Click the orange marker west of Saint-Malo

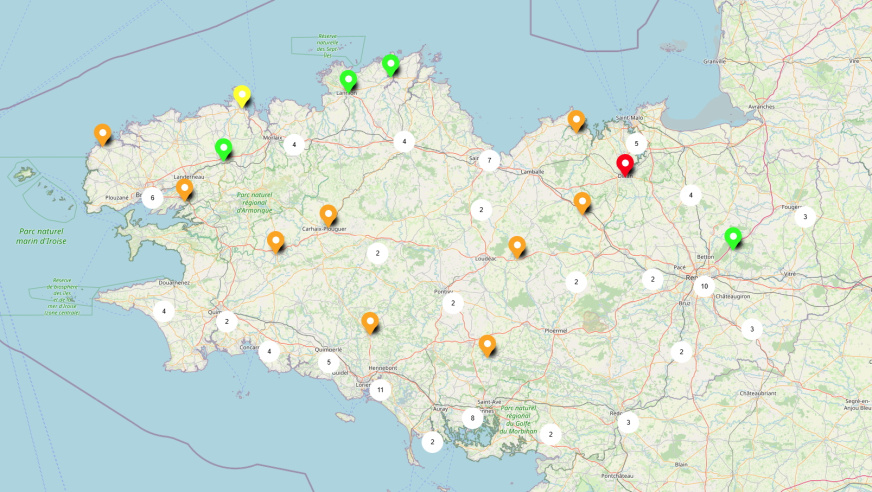[576, 119]
